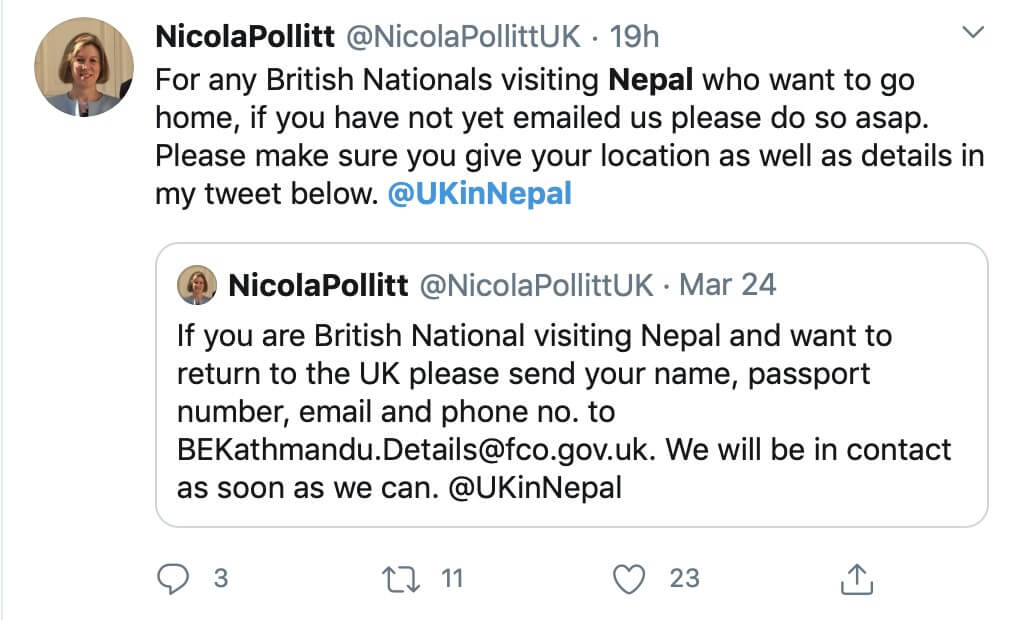Viewport: 1018px width, 620px height.
Task: Expand the tweet options chevron menu
Action: (972, 35)
